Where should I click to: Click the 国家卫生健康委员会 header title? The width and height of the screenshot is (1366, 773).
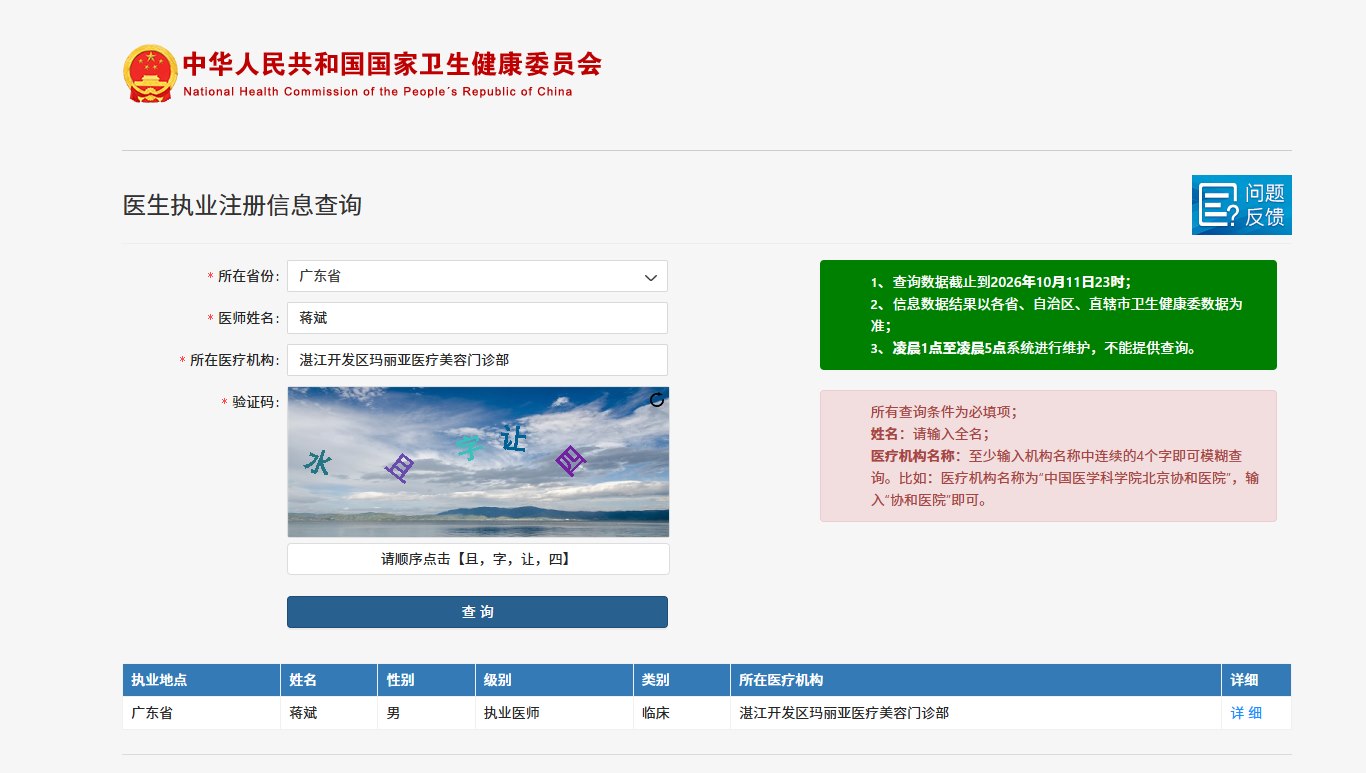pos(392,64)
